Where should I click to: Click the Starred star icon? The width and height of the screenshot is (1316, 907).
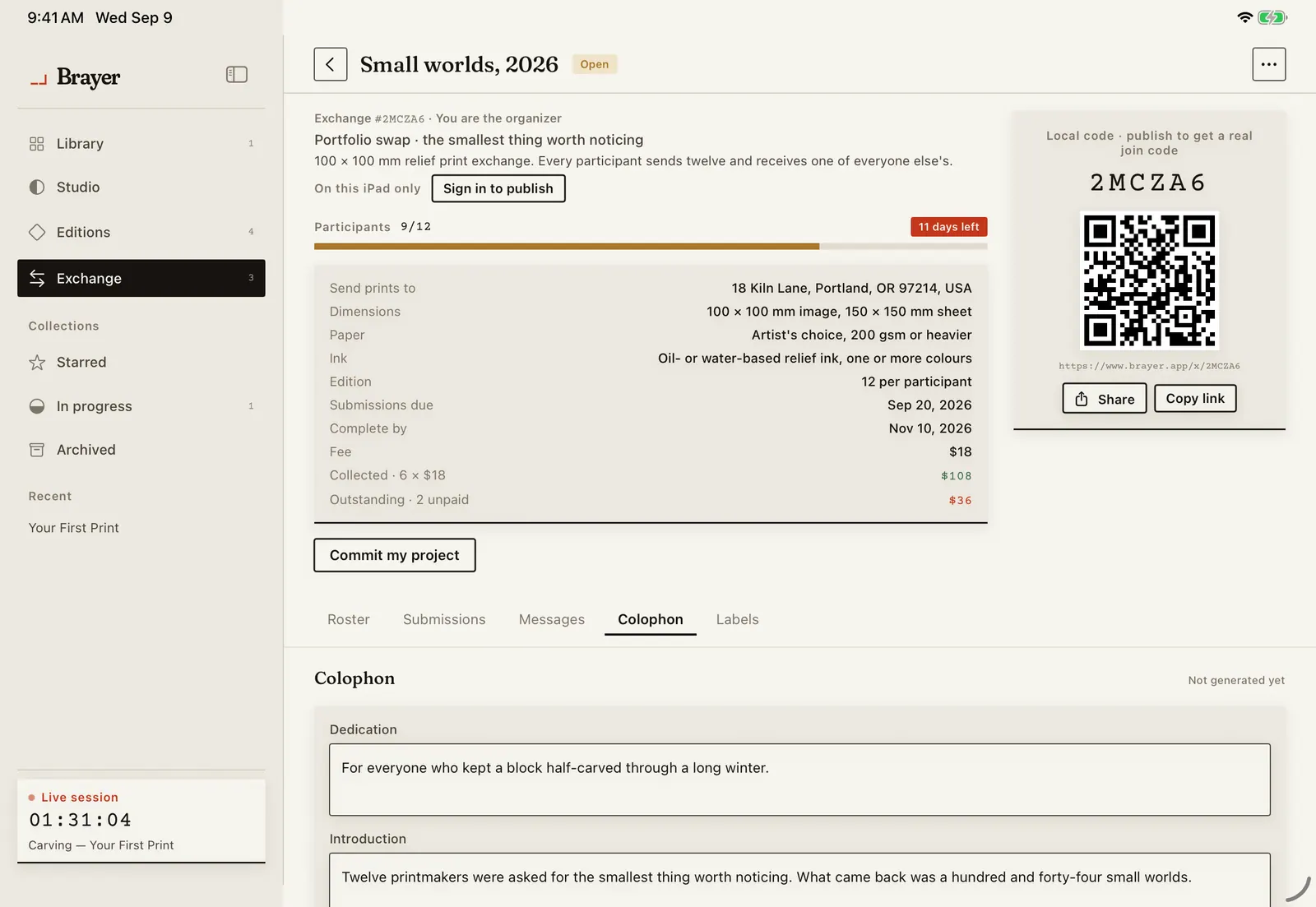(x=37, y=363)
